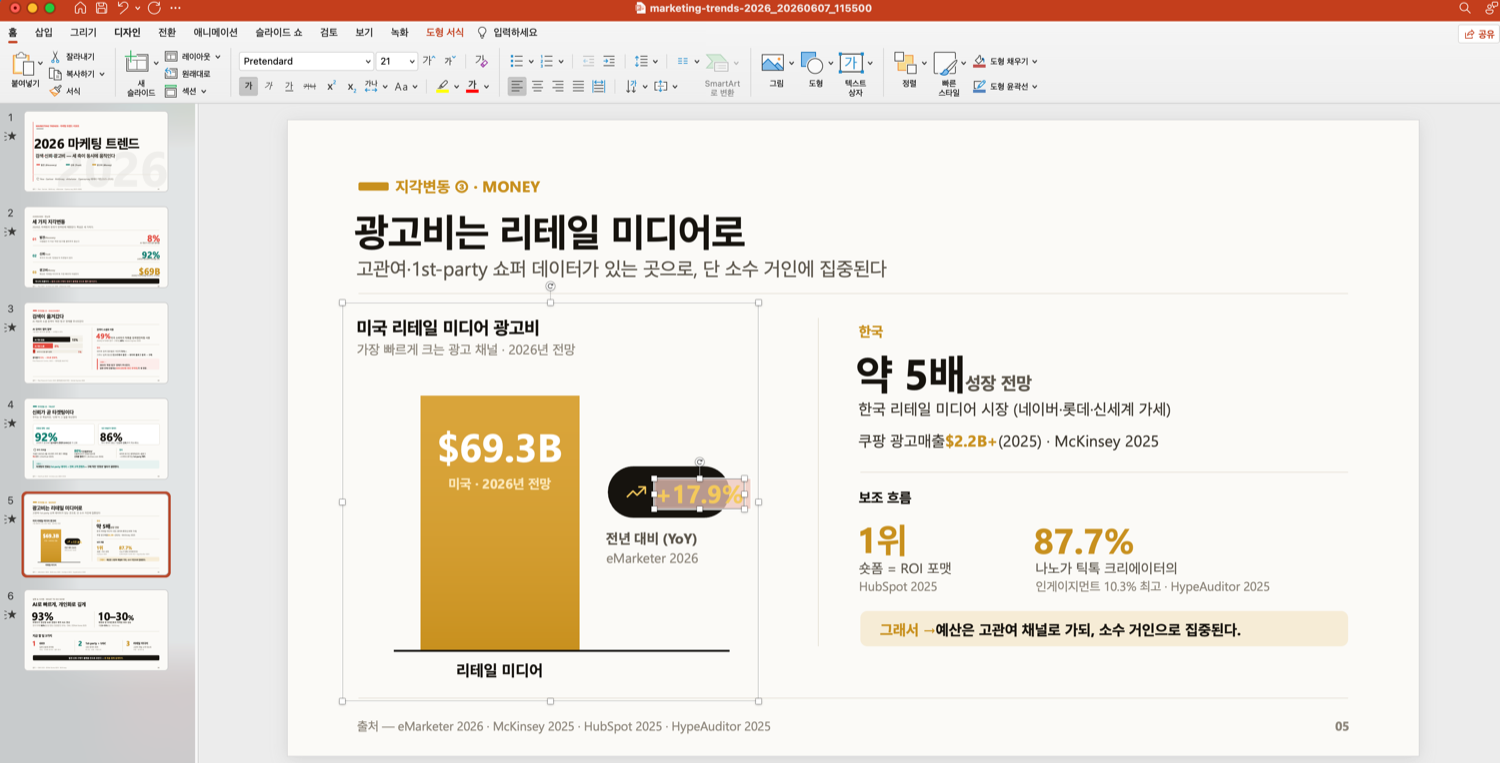Click Shape Fill (도형 채우기) button
Image resolution: width=1500 pixels, height=763 pixels.
pos(1005,61)
